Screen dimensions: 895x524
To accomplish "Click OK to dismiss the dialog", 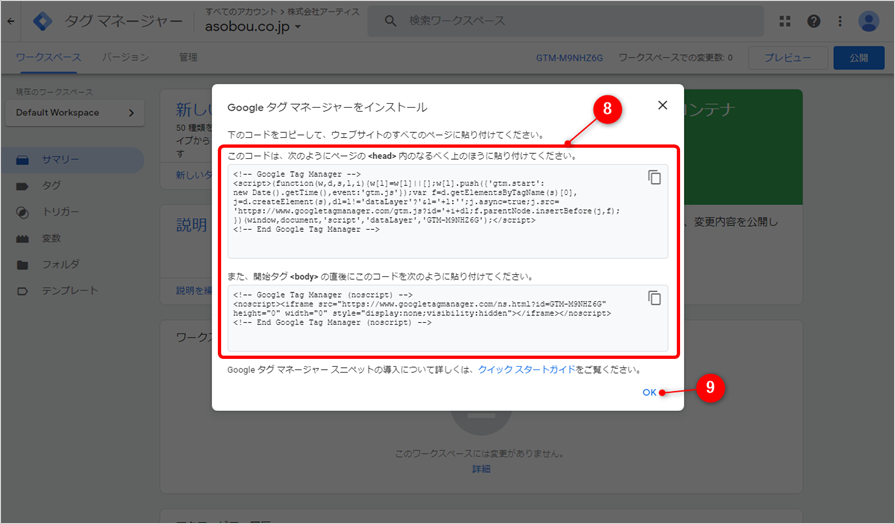I will pyautogui.click(x=649, y=392).
